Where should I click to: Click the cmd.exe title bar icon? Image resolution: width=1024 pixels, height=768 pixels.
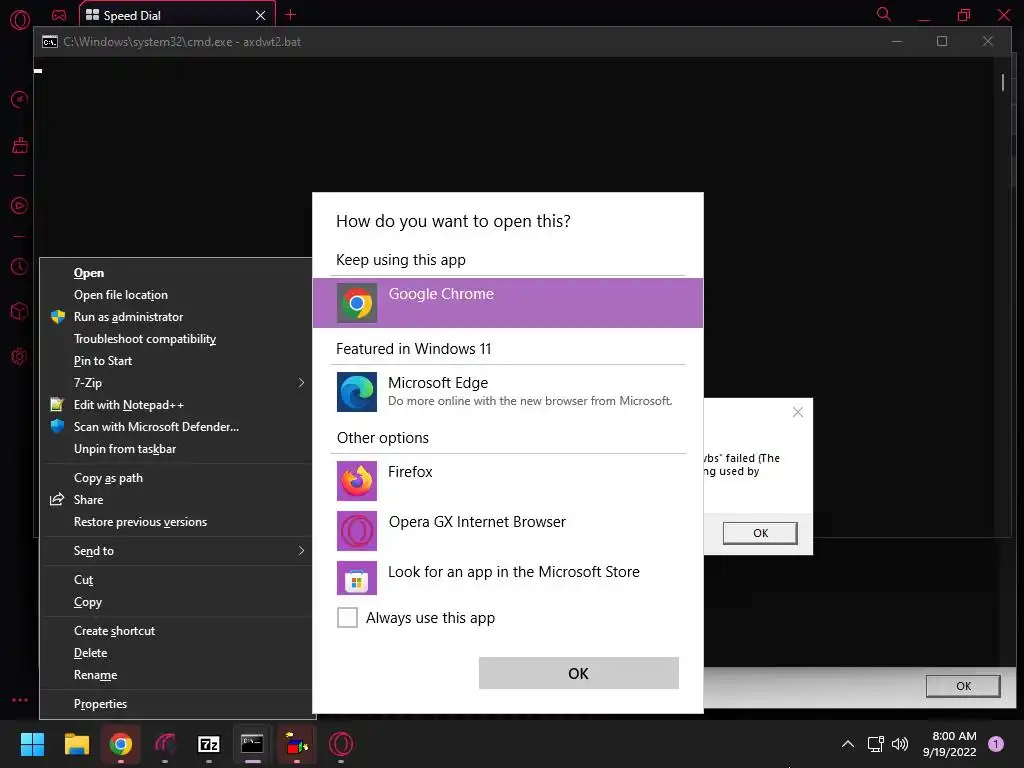click(50, 42)
